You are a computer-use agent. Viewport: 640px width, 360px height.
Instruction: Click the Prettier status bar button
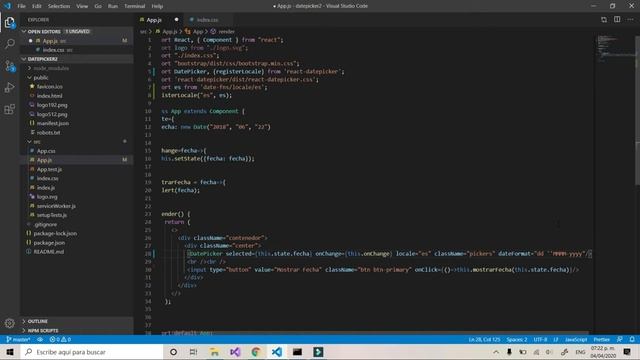[x=602, y=339]
